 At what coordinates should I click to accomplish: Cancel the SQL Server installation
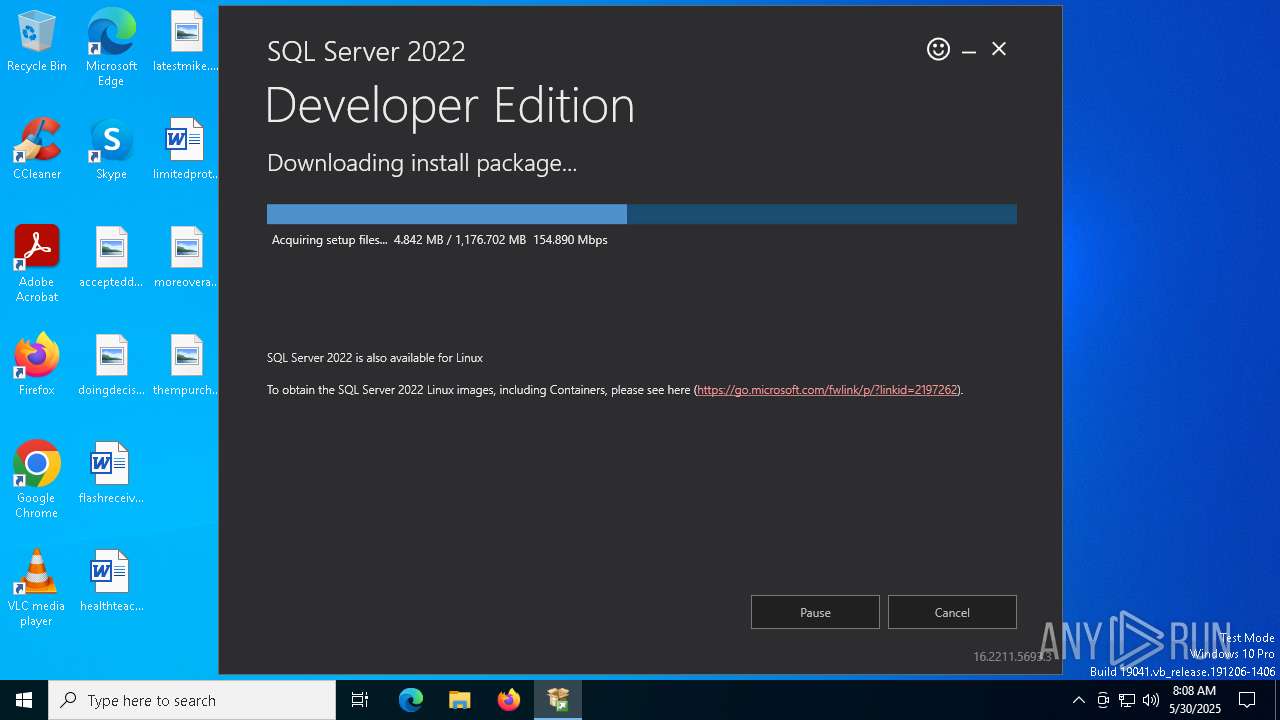click(952, 612)
